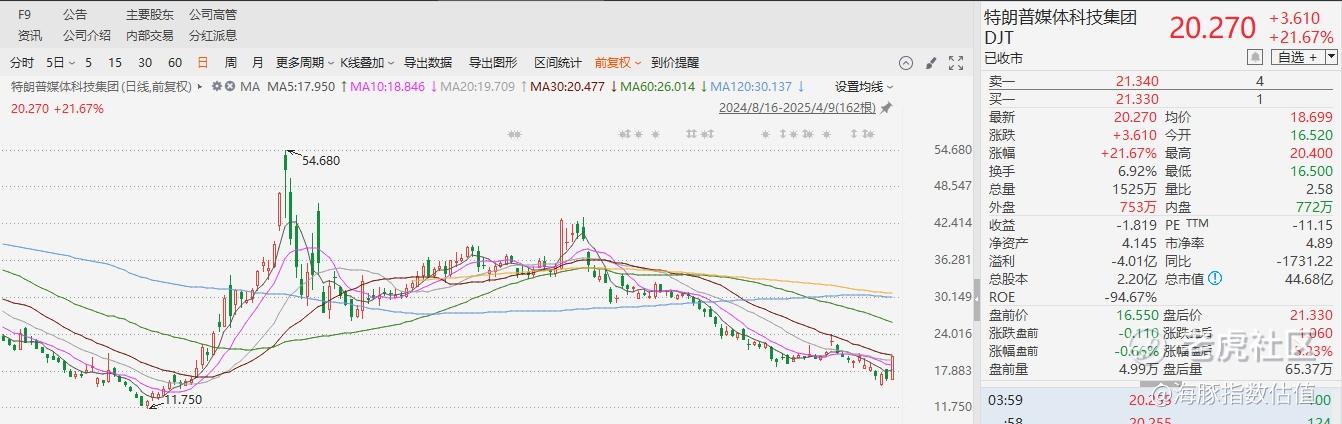
Task: Click the stock name 特朗普媒体科技集团 in the quote panel
Action: pos(1061,18)
